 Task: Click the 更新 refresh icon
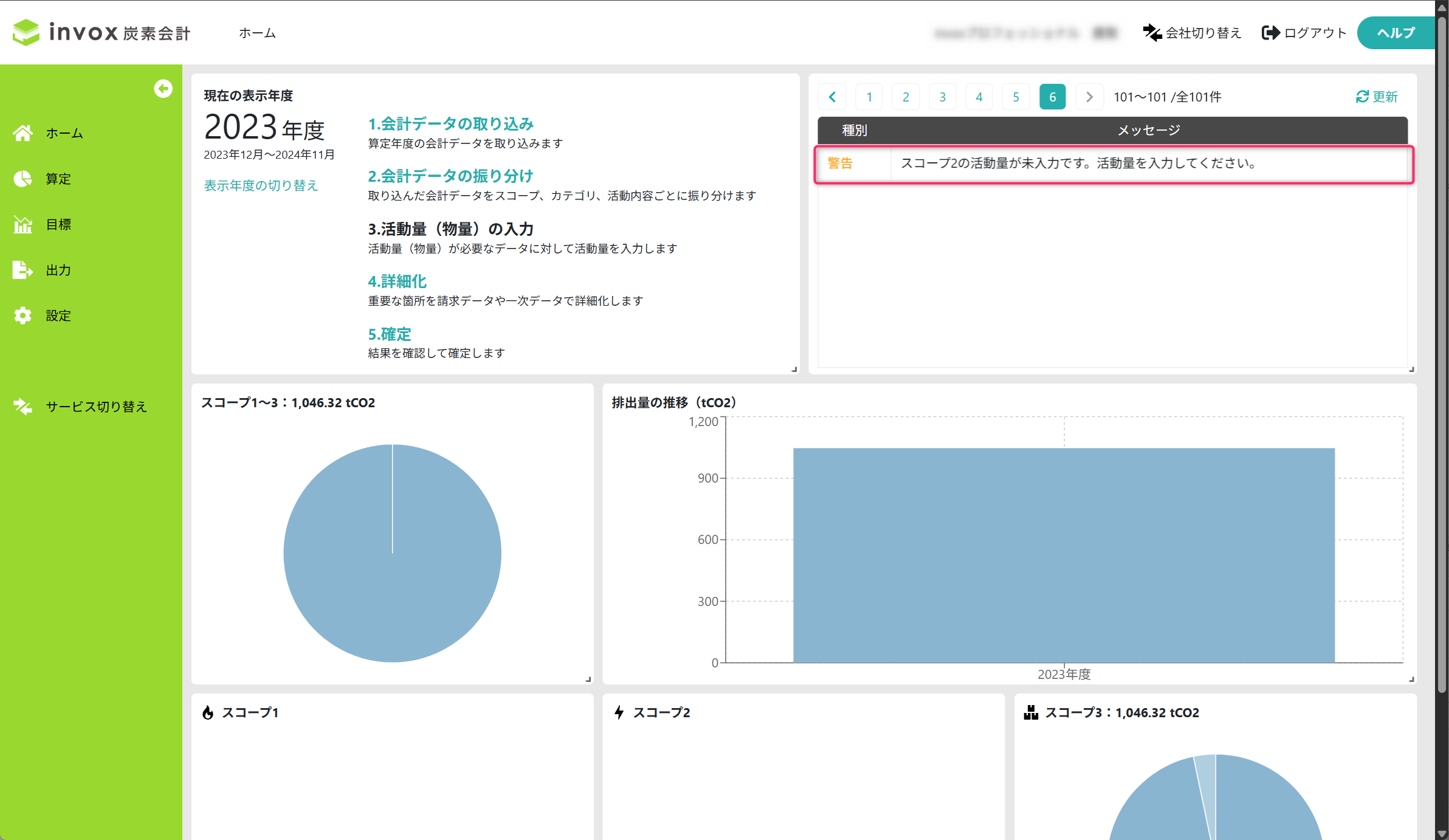pos(1362,97)
